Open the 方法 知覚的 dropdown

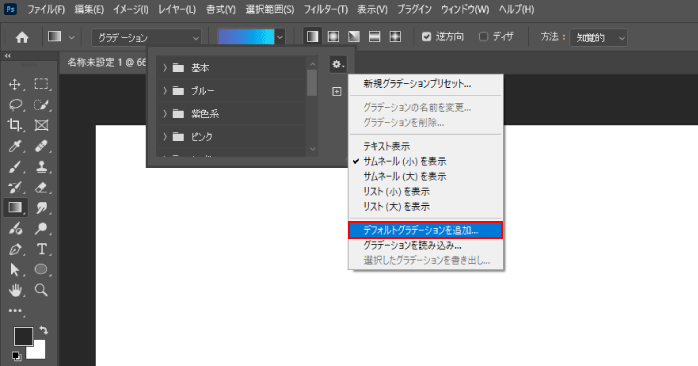point(599,38)
